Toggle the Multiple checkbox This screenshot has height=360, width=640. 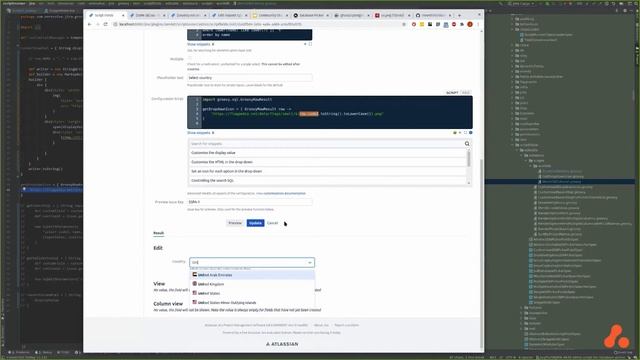[x=190, y=59]
